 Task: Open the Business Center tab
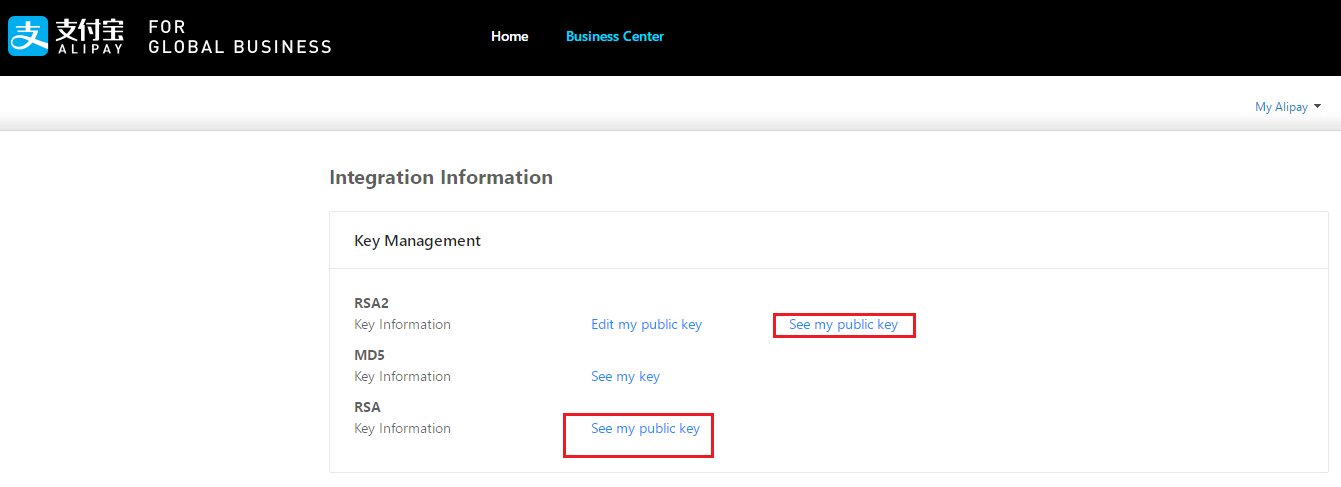point(614,36)
